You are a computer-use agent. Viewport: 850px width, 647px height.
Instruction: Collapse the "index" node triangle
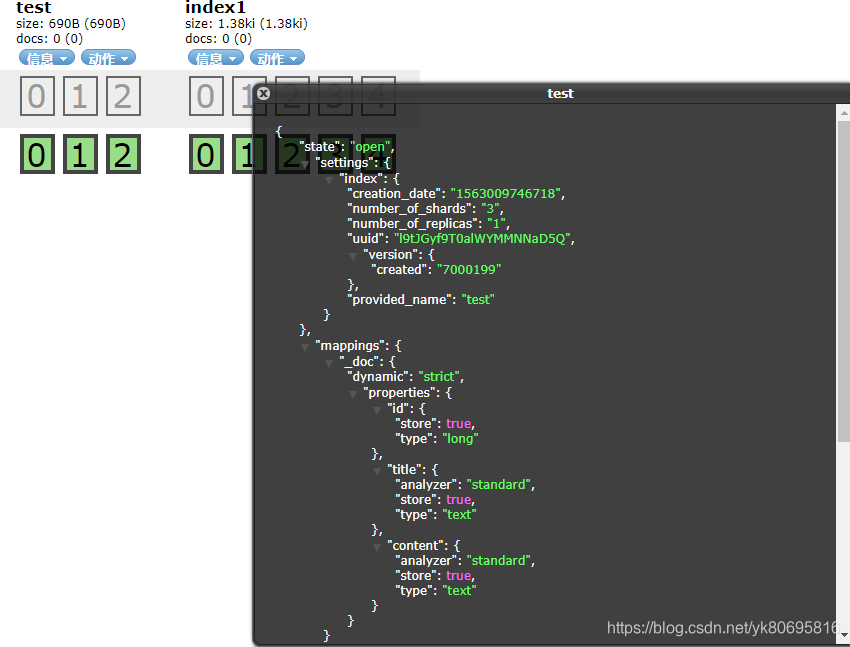[x=329, y=179]
